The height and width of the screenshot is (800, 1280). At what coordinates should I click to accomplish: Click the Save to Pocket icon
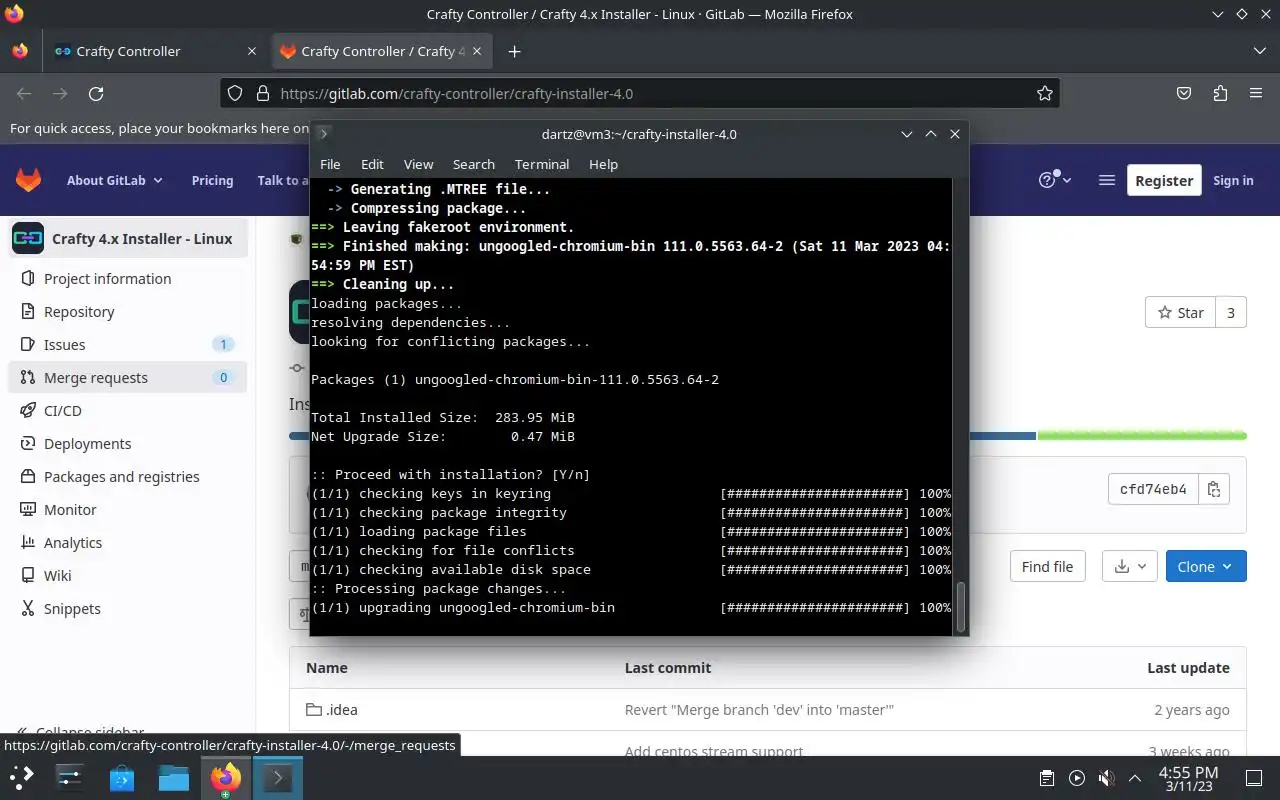[1184, 93]
